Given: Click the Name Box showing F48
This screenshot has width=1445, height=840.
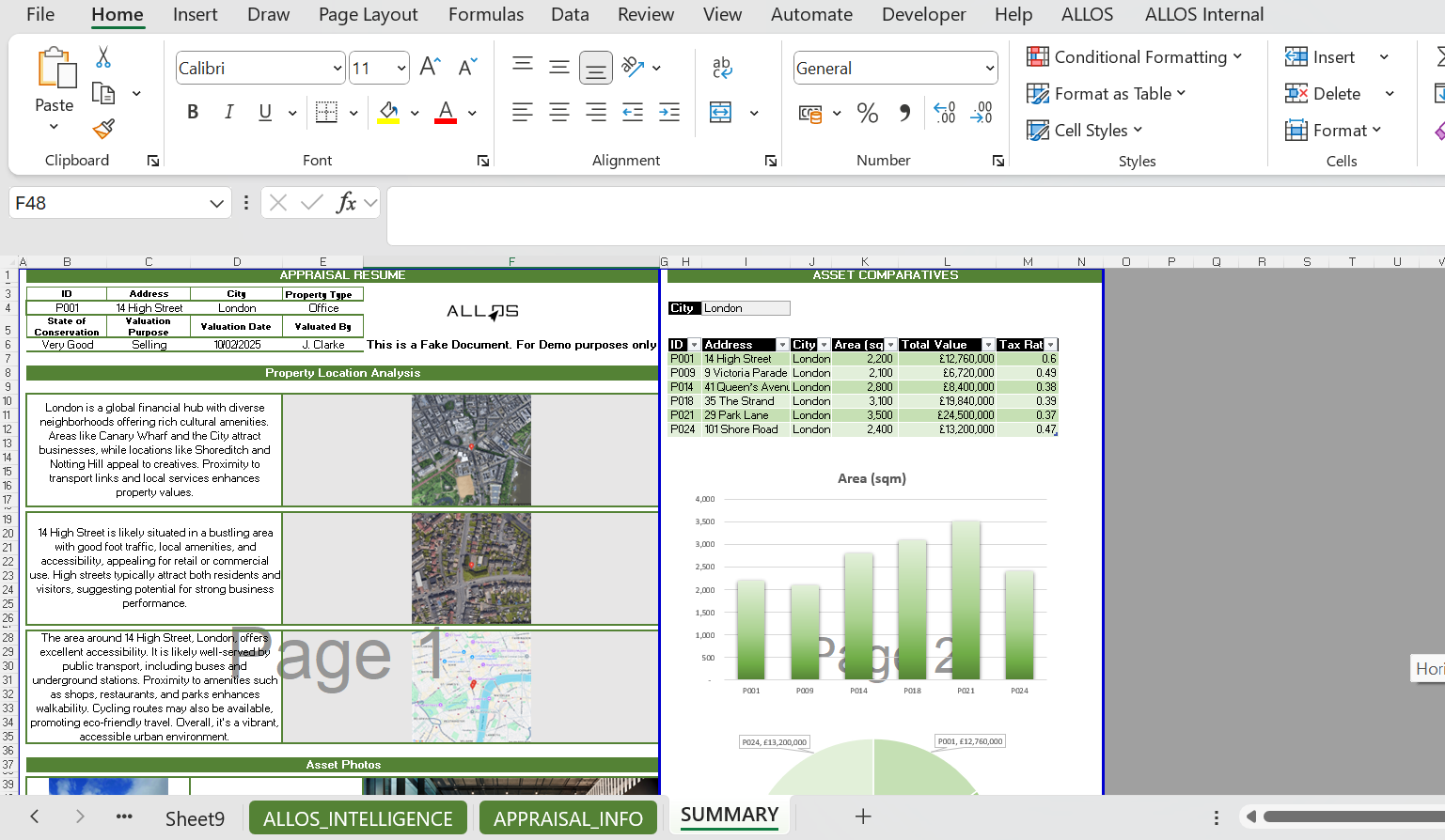Looking at the screenshot, I should click(x=108, y=203).
